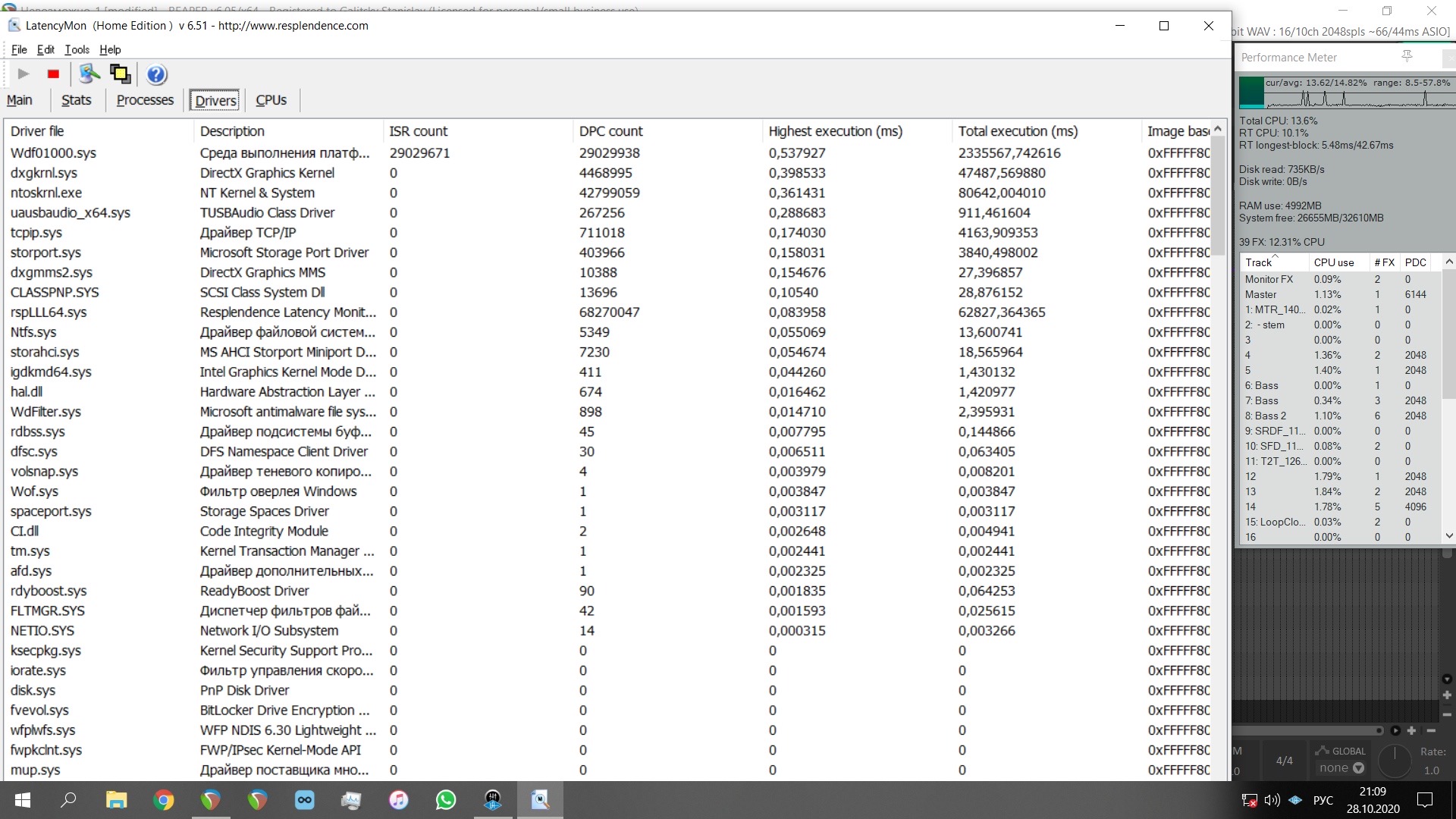Adjust the playback Rate knob
This screenshot has height=819, width=1456.
[x=1394, y=761]
